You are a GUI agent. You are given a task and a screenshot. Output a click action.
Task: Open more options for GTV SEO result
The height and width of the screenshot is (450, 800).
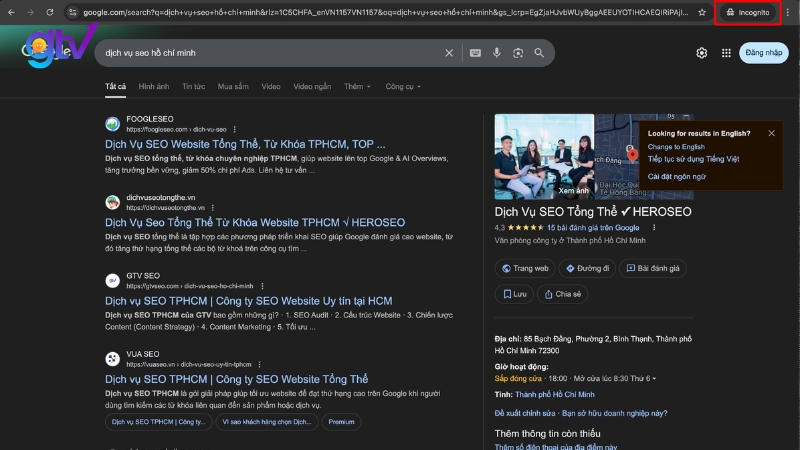[262, 286]
